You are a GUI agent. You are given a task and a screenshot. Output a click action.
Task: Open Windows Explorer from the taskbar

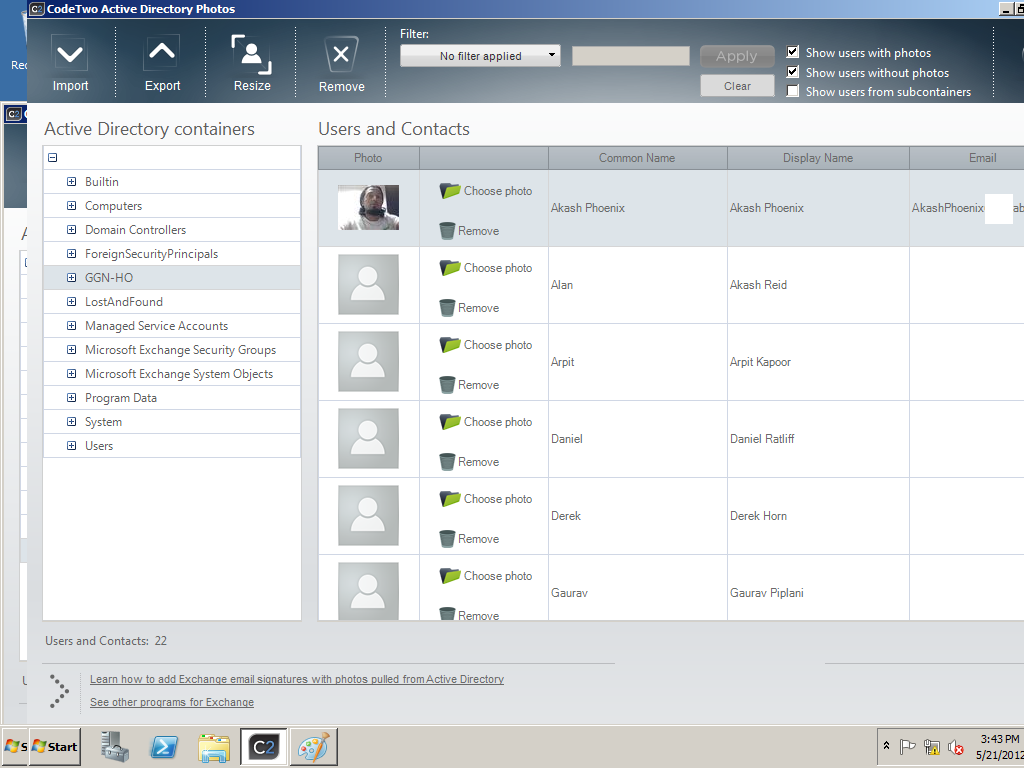(x=214, y=748)
